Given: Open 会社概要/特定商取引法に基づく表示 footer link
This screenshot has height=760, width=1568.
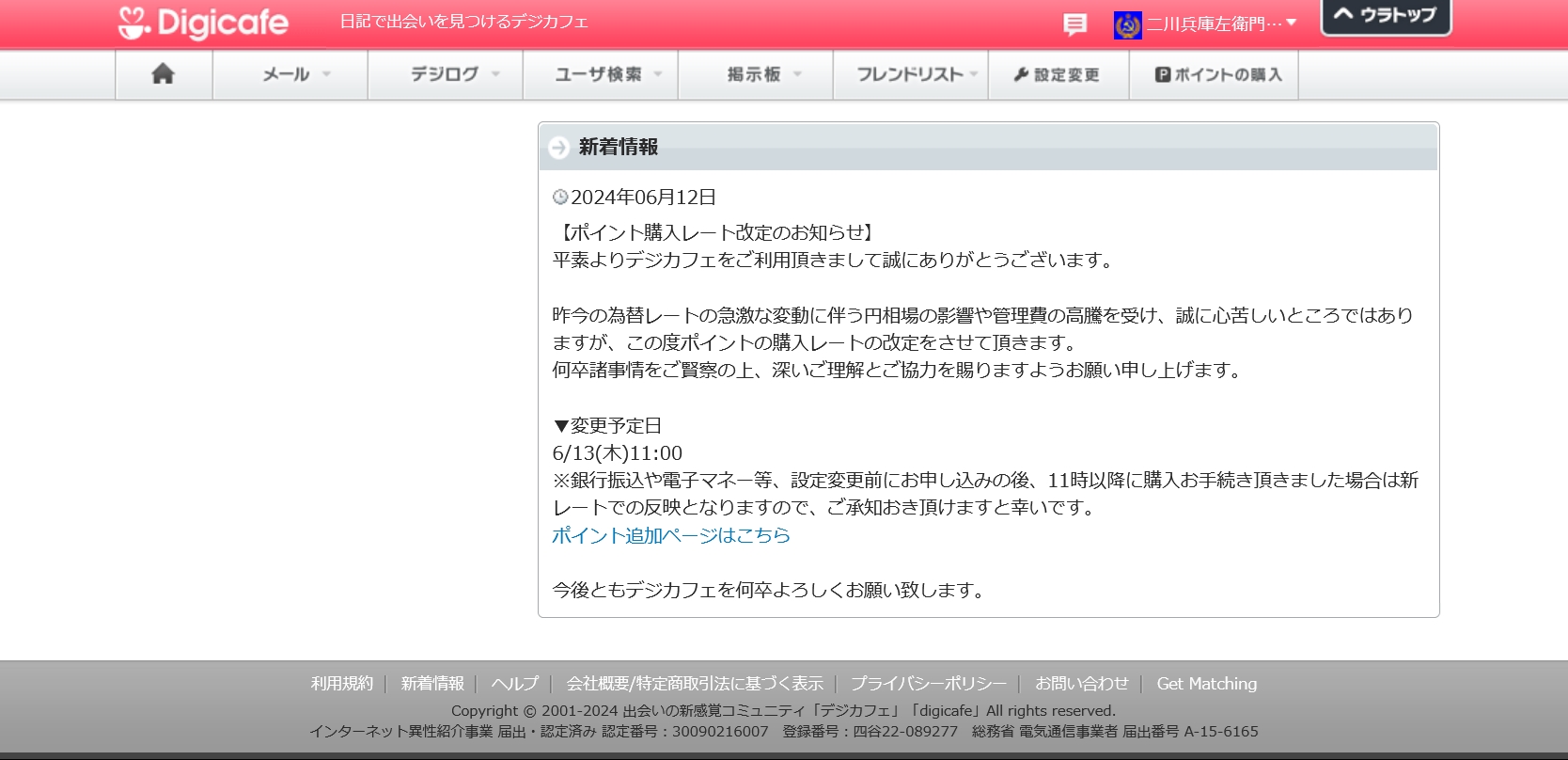Looking at the screenshot, I should (695, 684).
